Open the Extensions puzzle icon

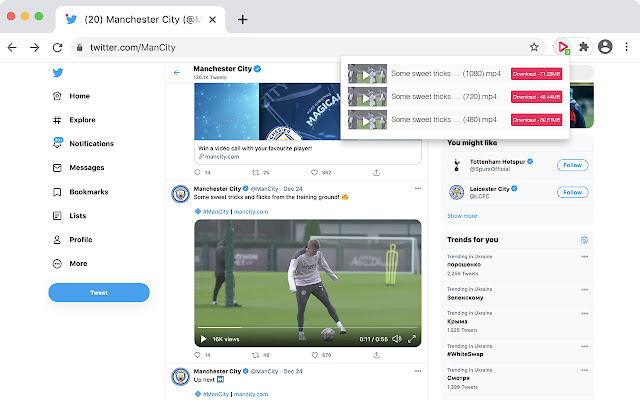point(584,47)
